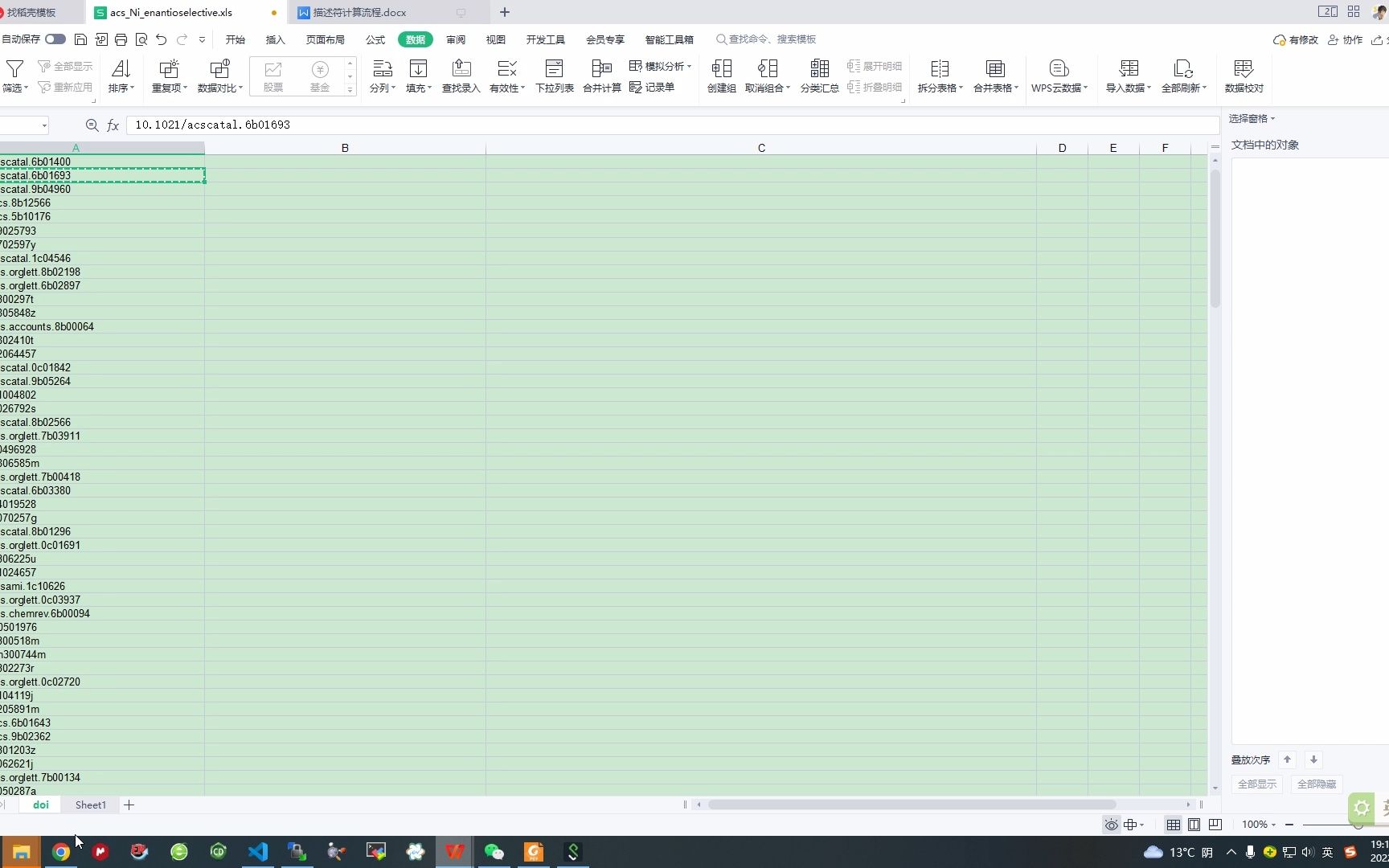Click the undo arrow icon
The image size is (1389, 868).
(x=162, y=39)
